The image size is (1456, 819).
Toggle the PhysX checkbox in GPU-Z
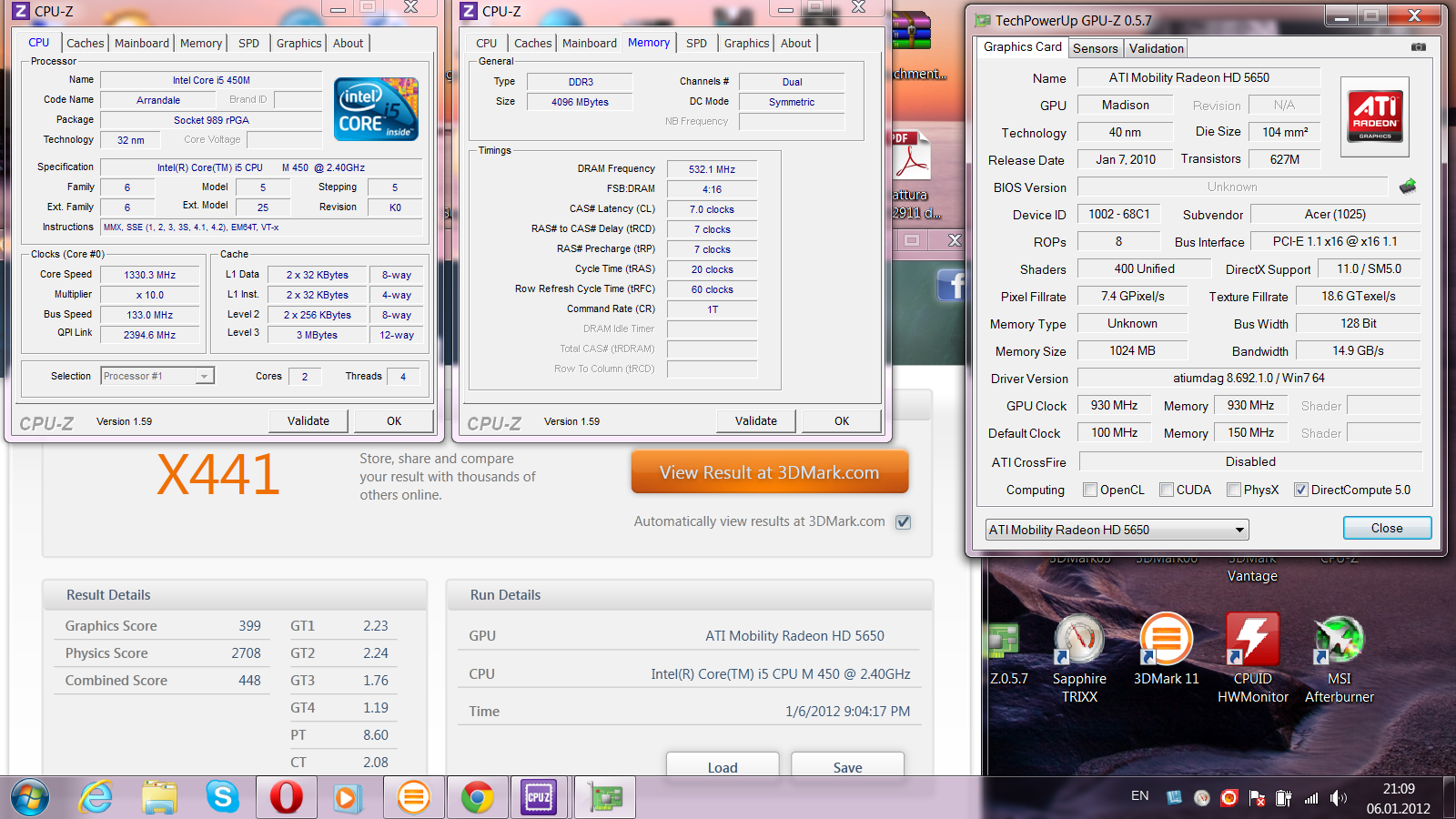[x=1234, y=490]
